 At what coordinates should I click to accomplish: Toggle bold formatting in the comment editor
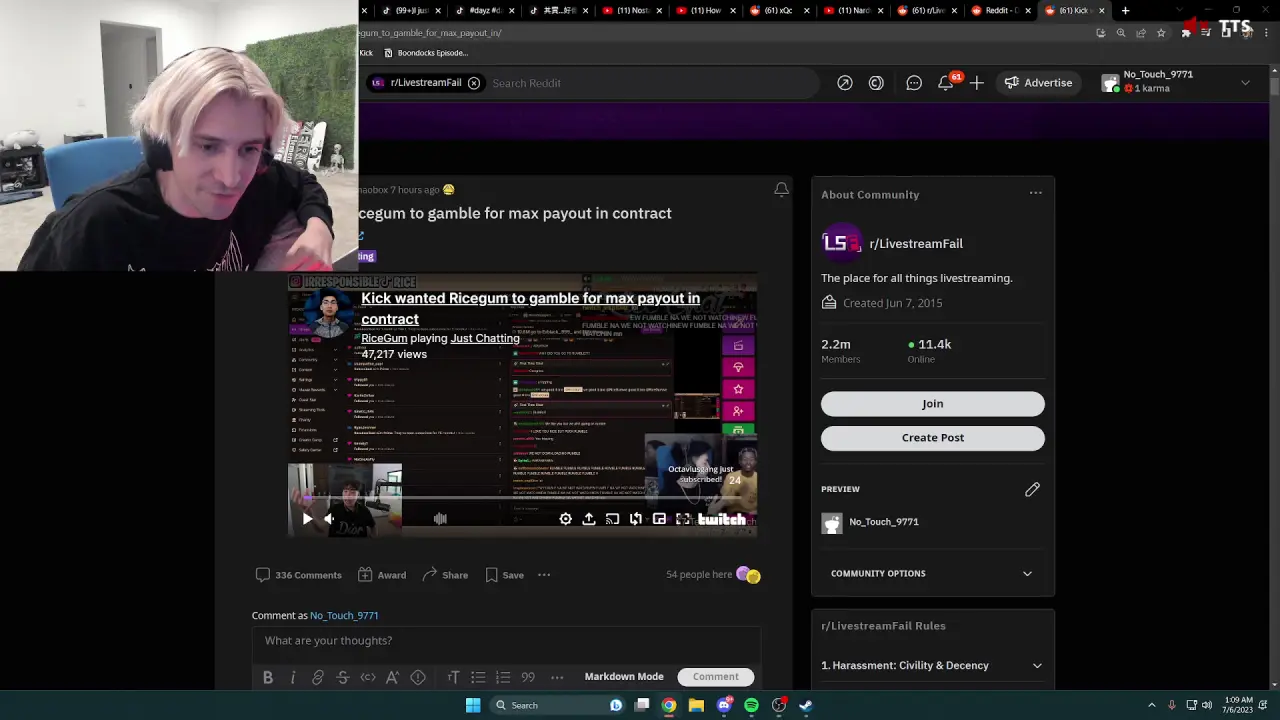267,677
